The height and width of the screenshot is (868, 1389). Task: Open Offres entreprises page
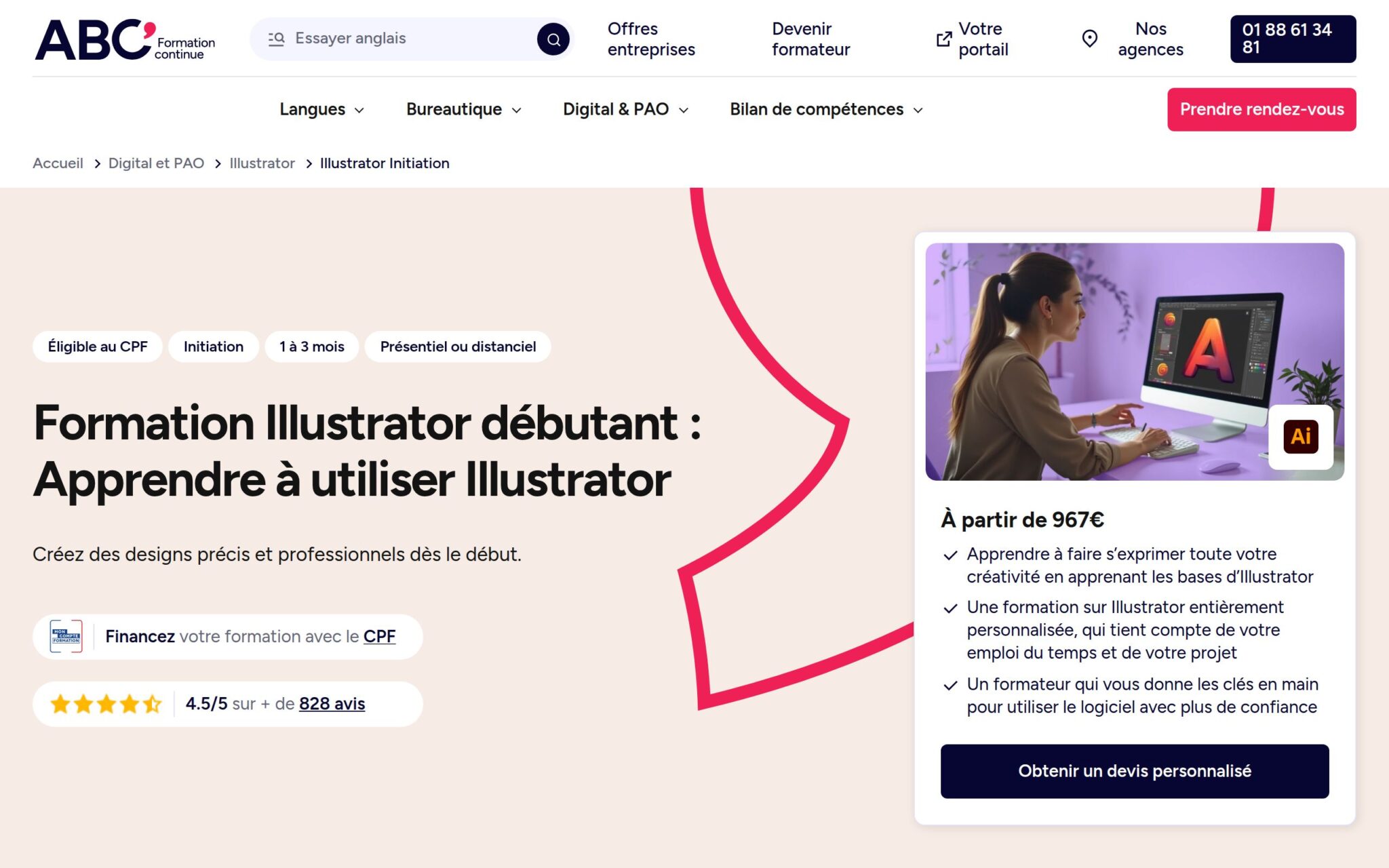tap(651, 39)
